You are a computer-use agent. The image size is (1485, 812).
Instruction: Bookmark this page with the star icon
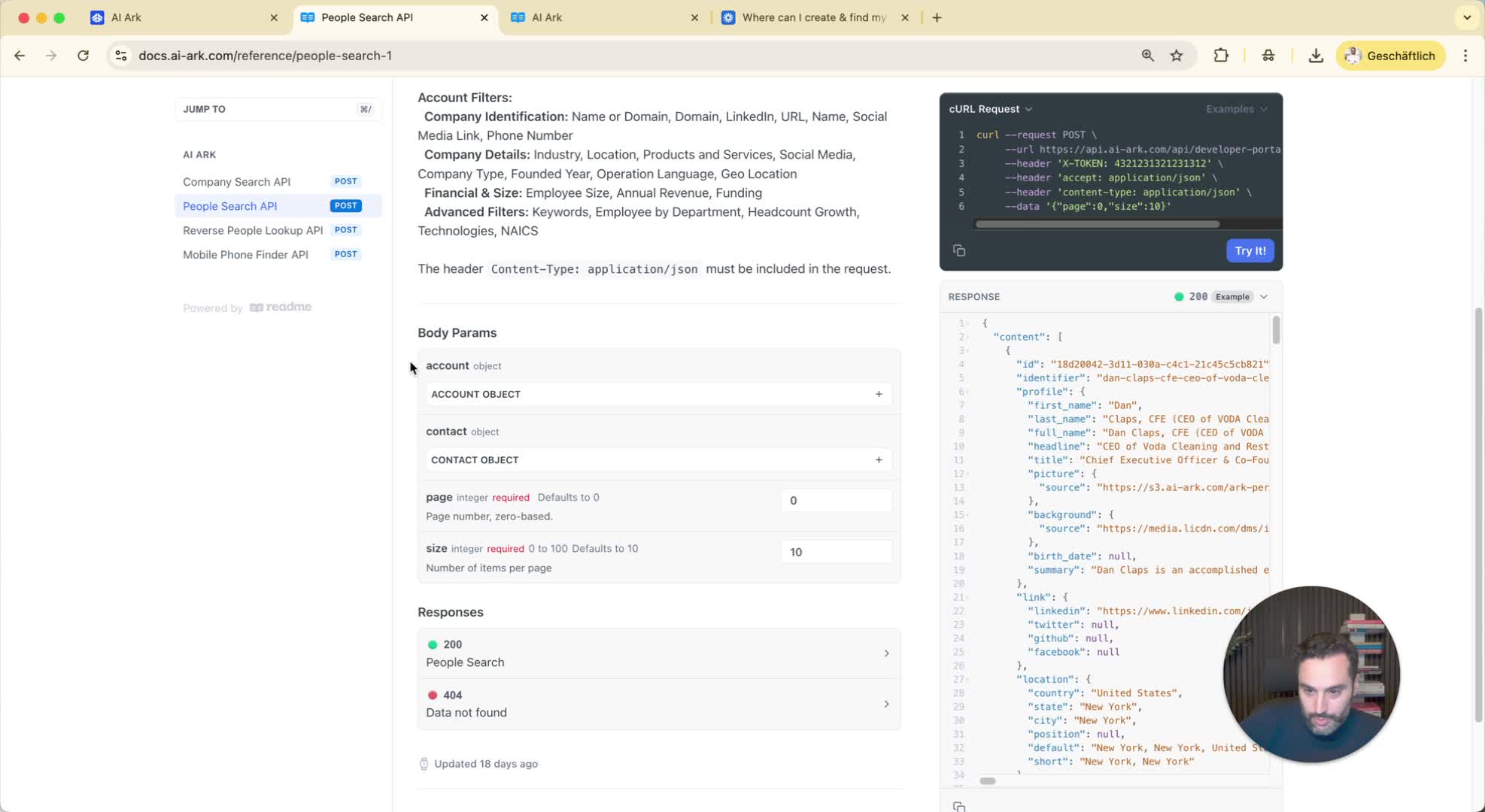click(1177, 56)
